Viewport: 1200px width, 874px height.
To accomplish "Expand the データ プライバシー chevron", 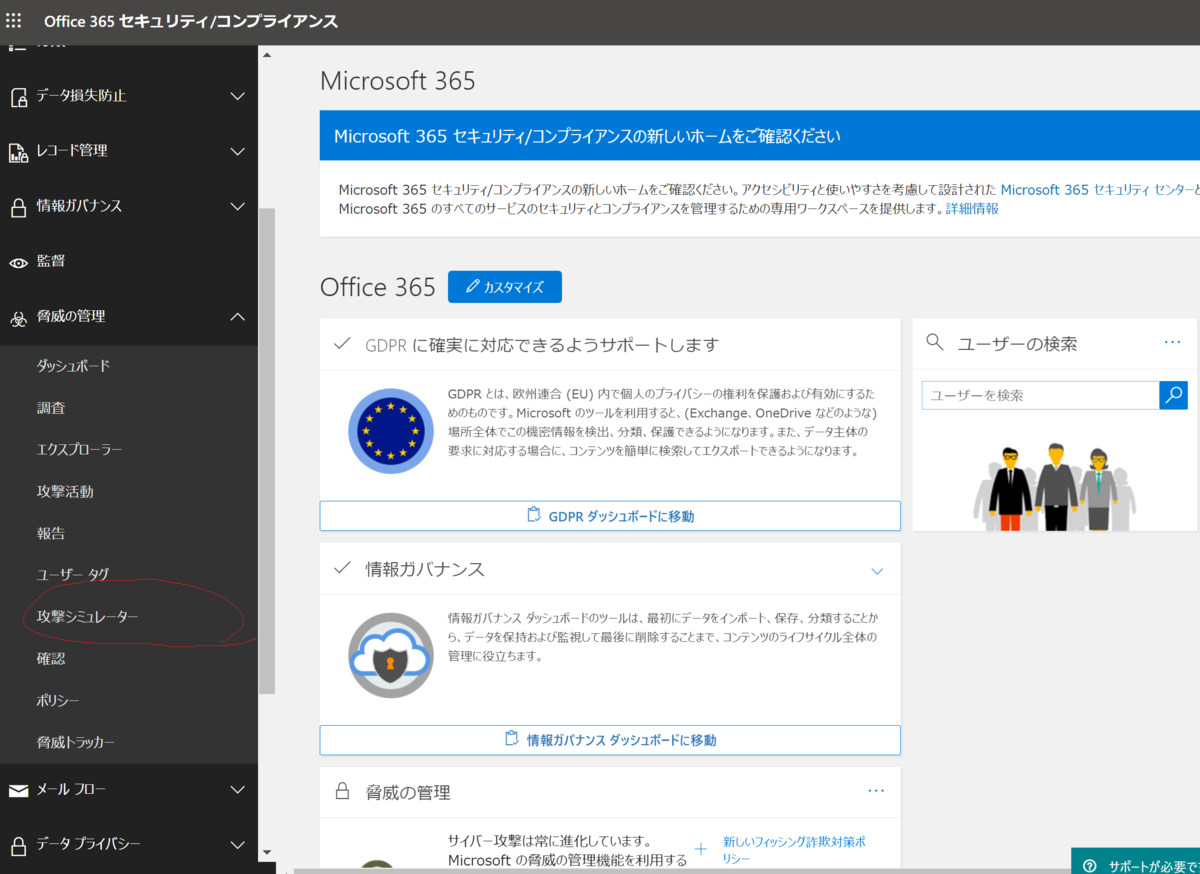I will point(237,844).
